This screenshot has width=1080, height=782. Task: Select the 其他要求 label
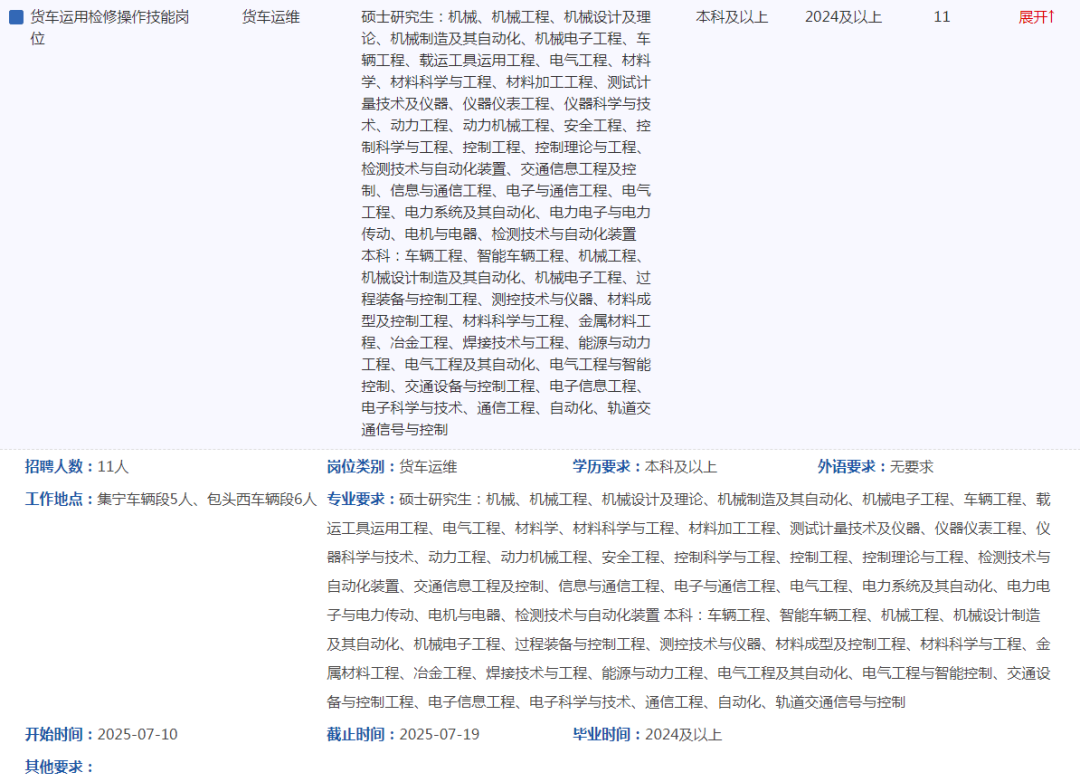tap(59, 767)
